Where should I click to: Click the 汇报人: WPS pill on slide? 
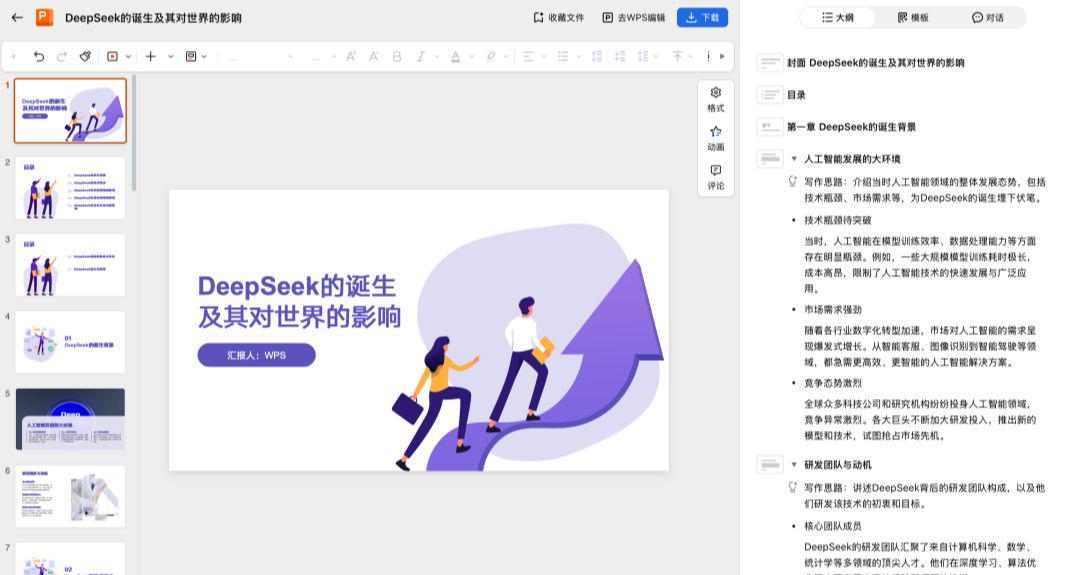256,355
